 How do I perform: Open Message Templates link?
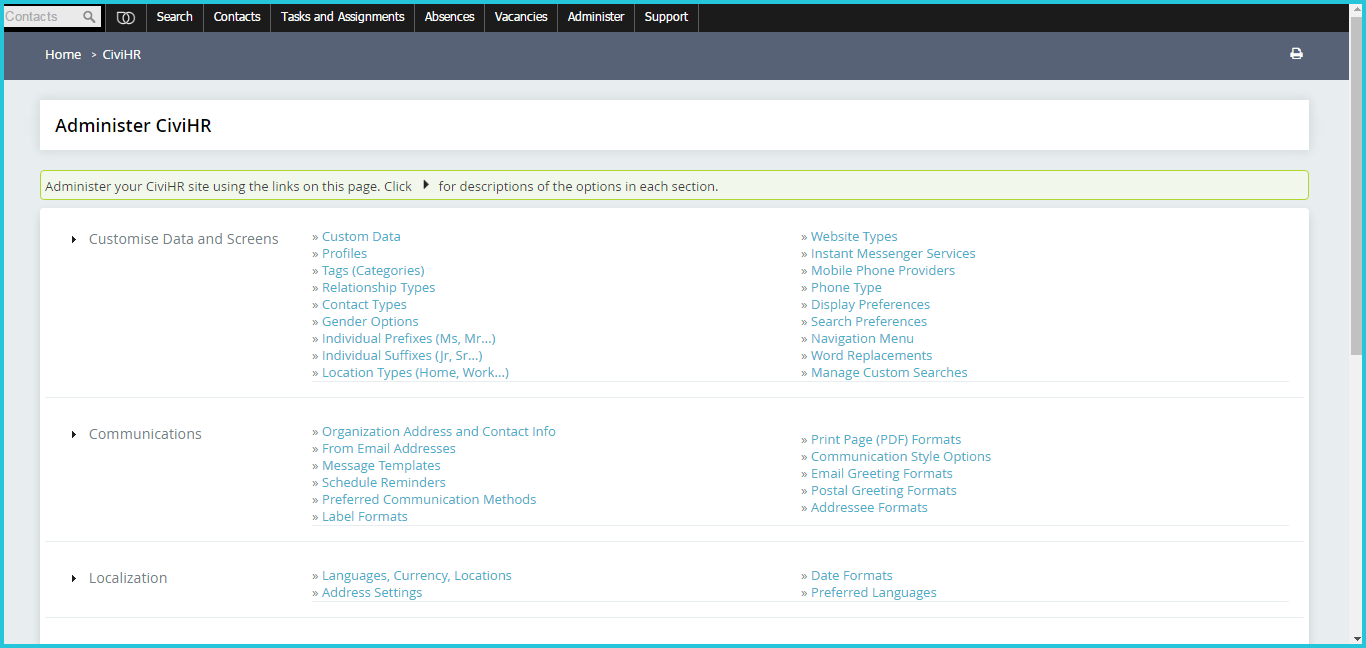(381, 466)
